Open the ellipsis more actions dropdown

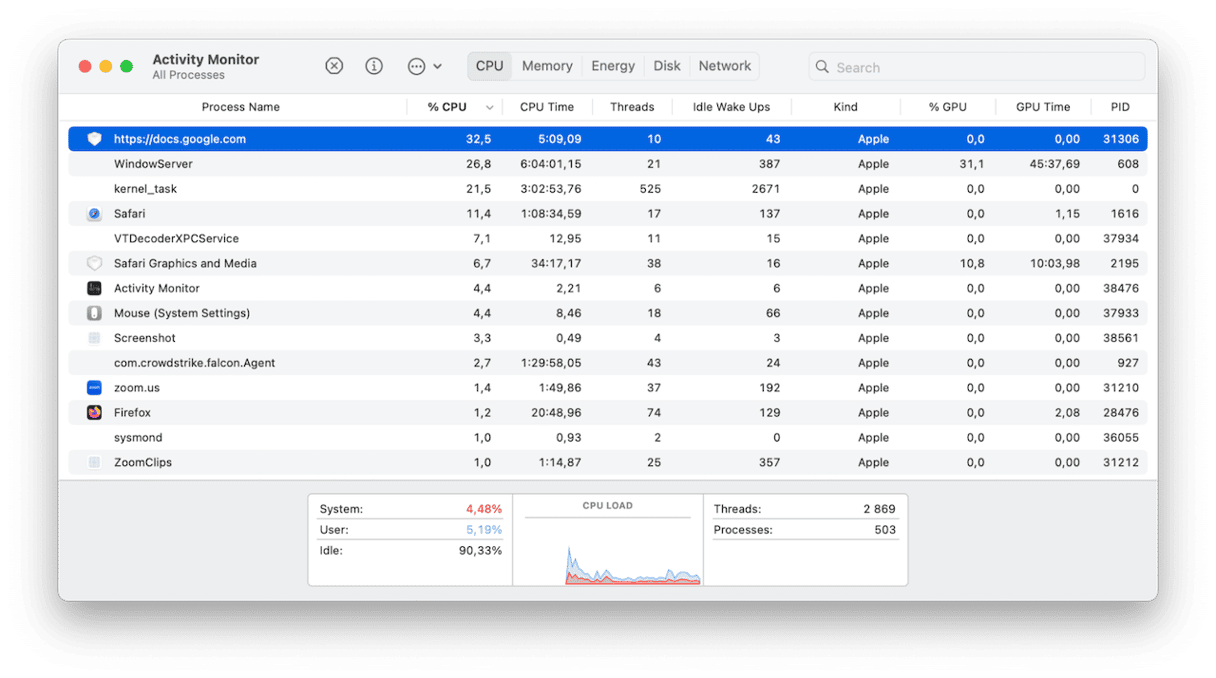(424, 66)
